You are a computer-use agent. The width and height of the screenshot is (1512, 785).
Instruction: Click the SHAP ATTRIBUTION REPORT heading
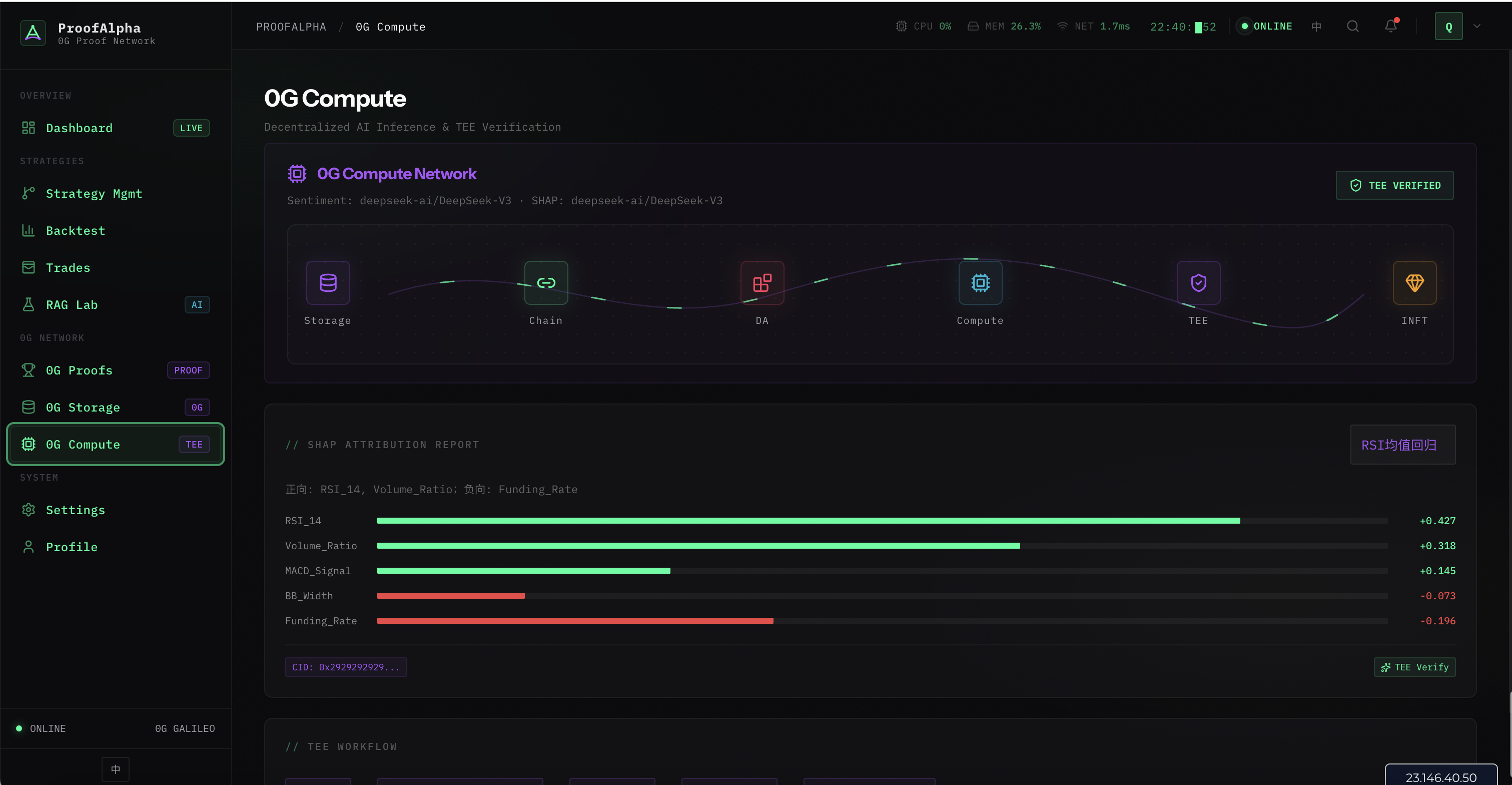[382, 445]
